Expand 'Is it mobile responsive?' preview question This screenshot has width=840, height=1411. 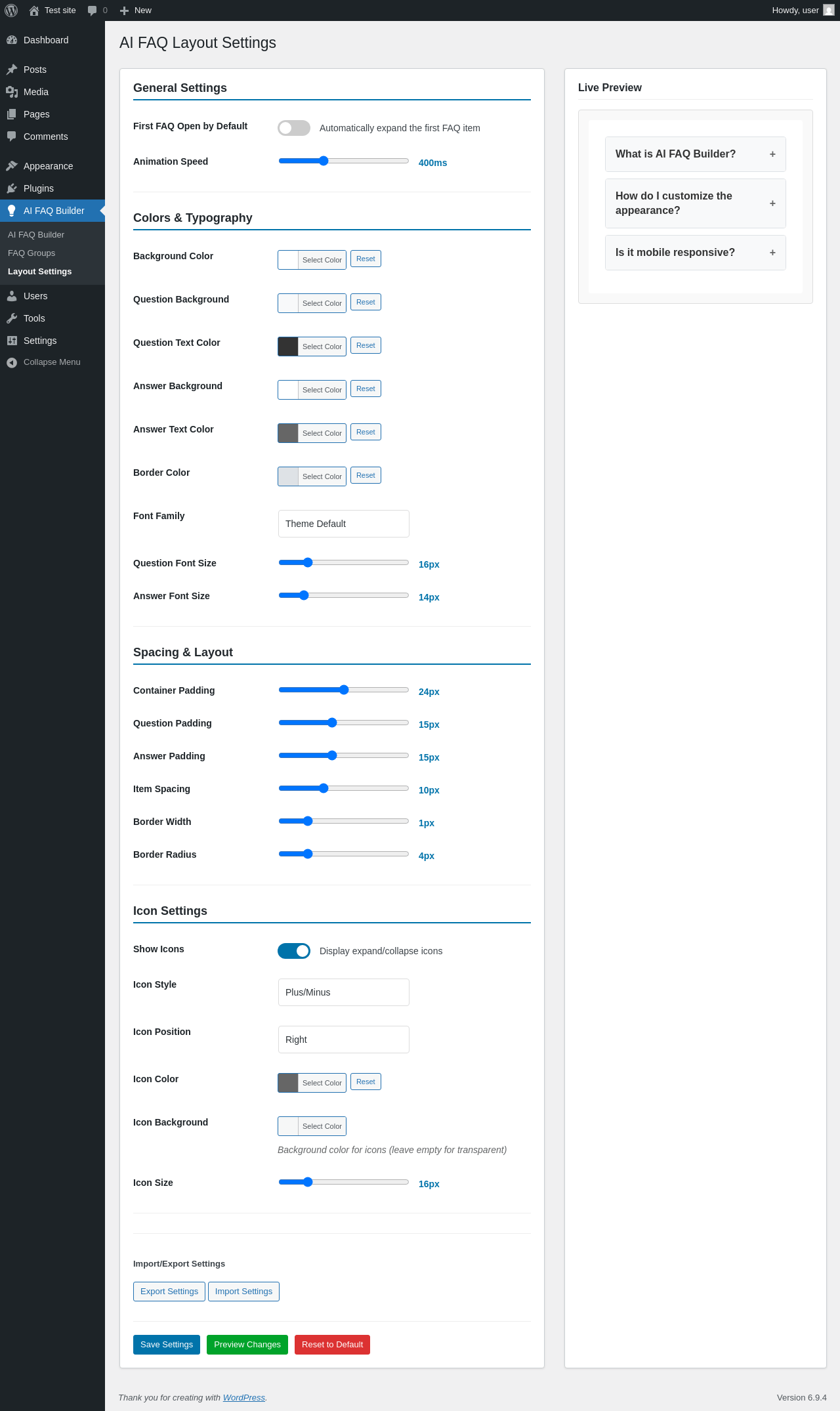pyautogui.click(x=695, y=253)
